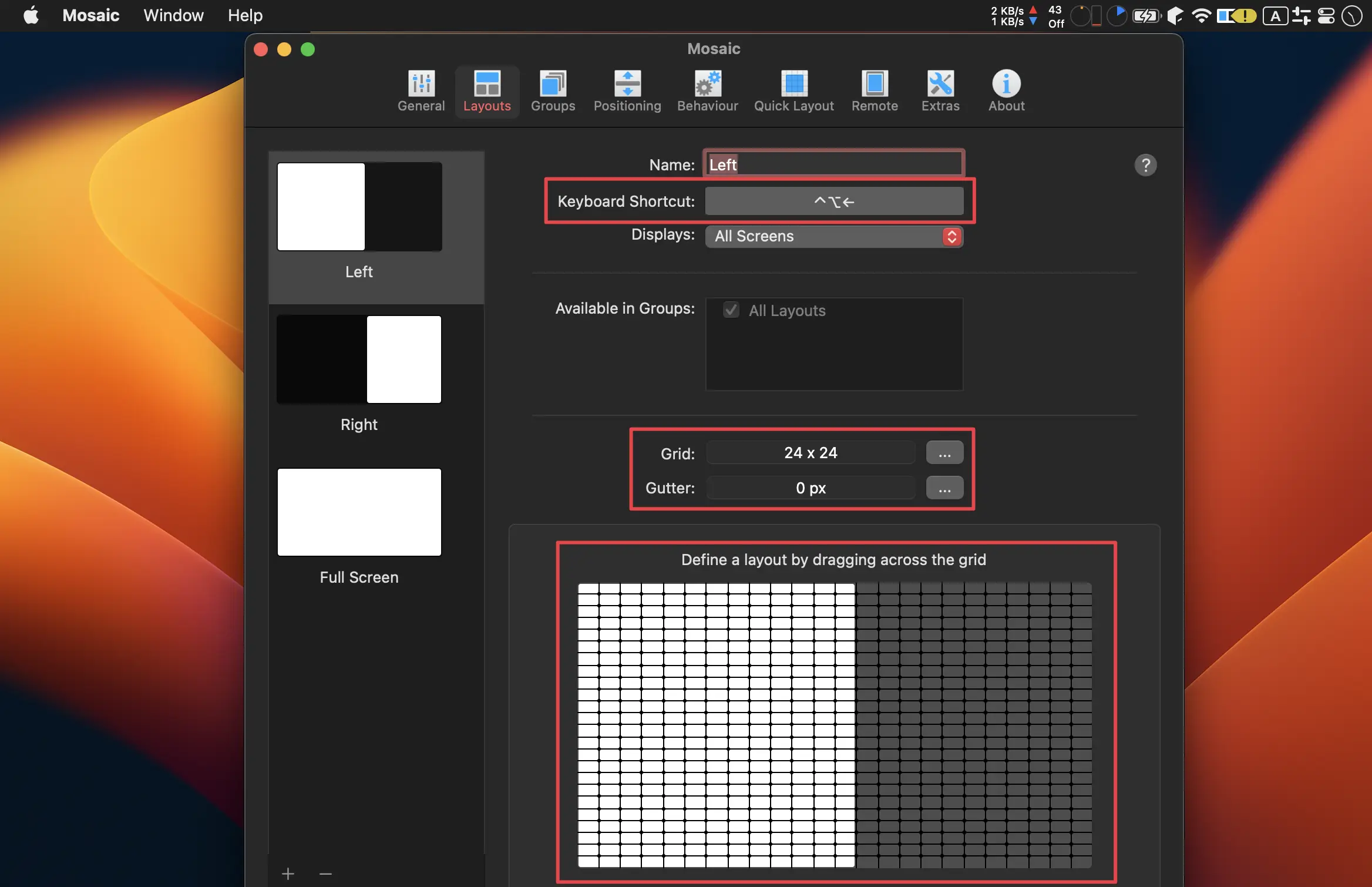
Task: Add new layout with plus button
Action: tap(288, 872)
